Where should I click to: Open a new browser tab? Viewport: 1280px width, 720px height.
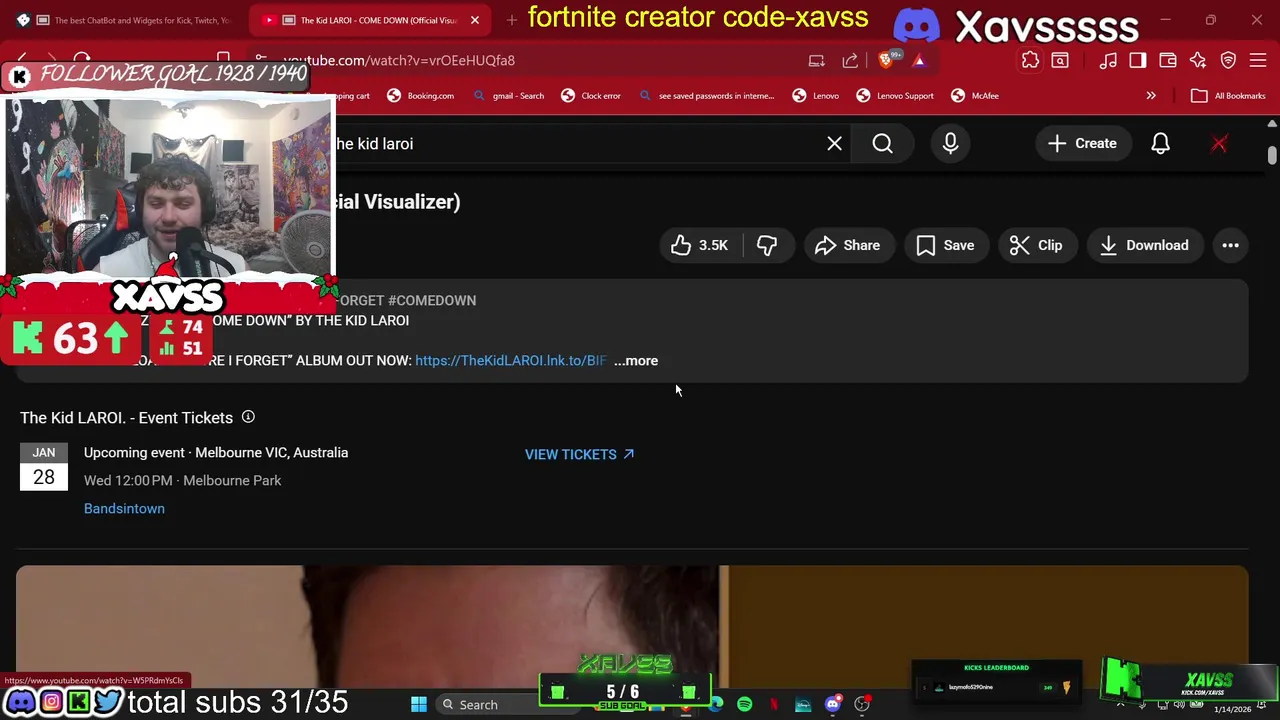pyautogui.click(x=511, y=19)
